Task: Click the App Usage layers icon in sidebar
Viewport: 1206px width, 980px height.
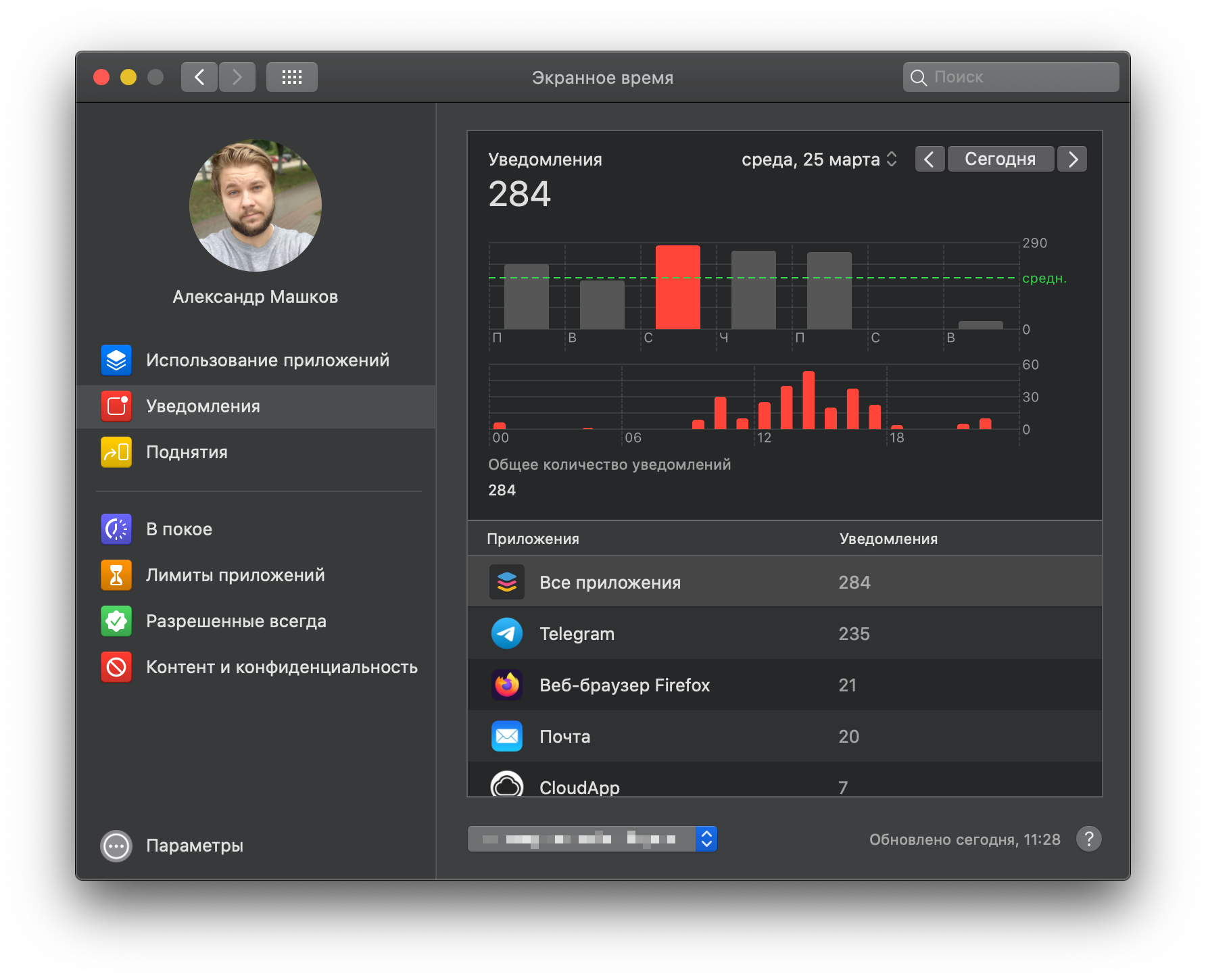Action: click(116, 360)
